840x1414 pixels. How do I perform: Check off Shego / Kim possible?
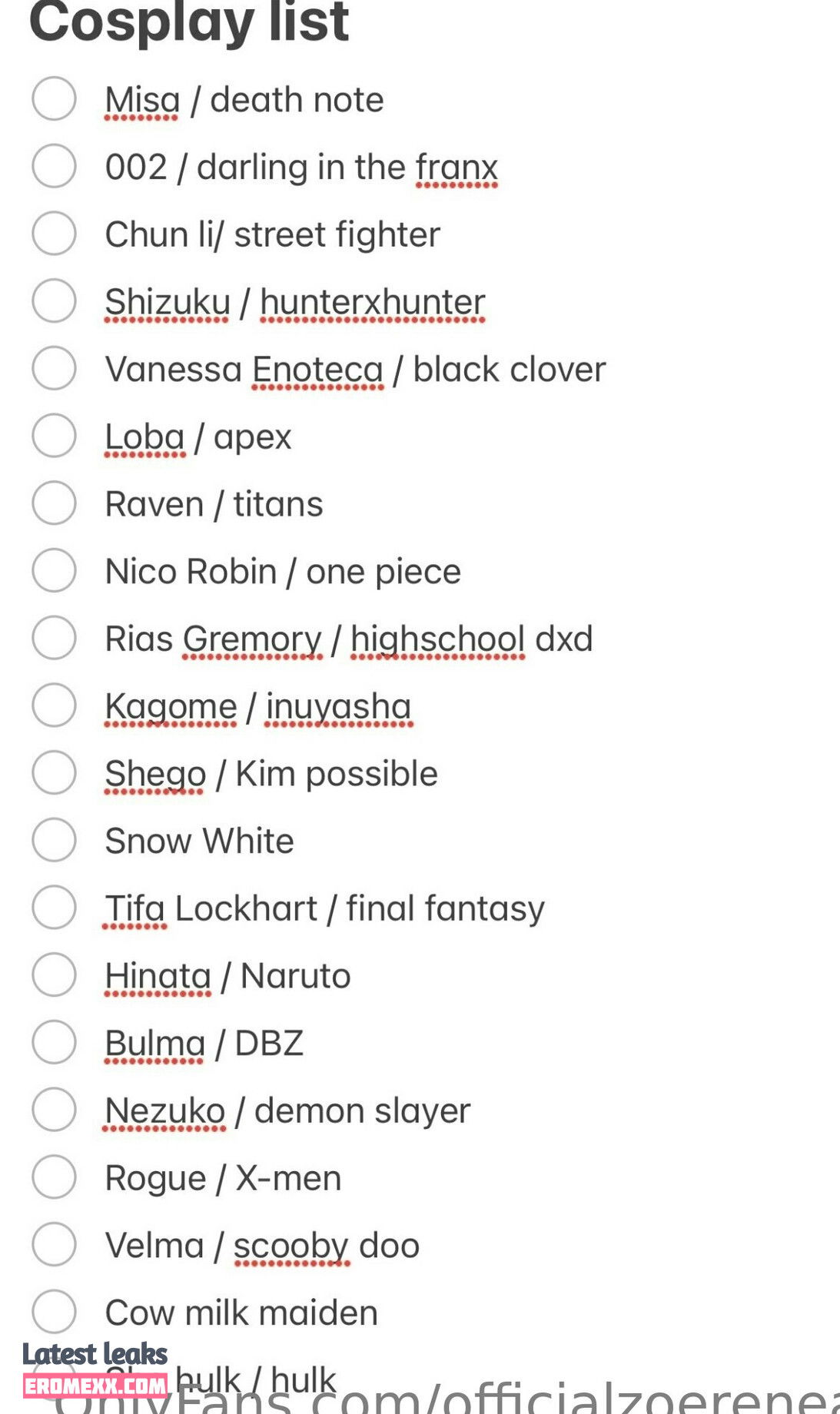[54, 772]
